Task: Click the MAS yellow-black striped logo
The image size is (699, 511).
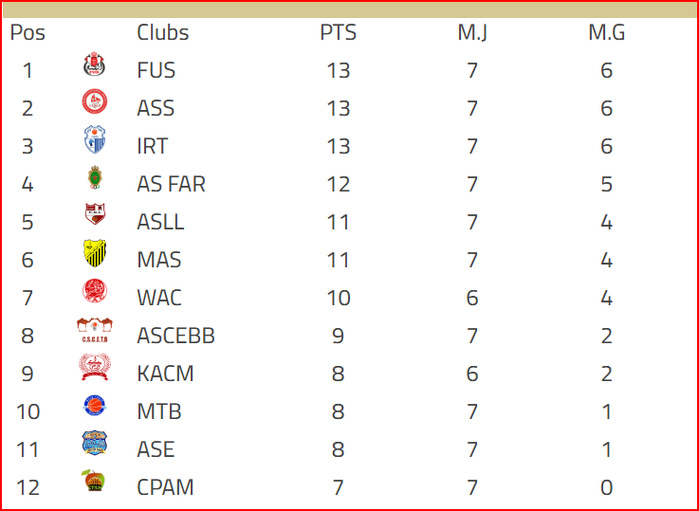Action: click(94, 254)
